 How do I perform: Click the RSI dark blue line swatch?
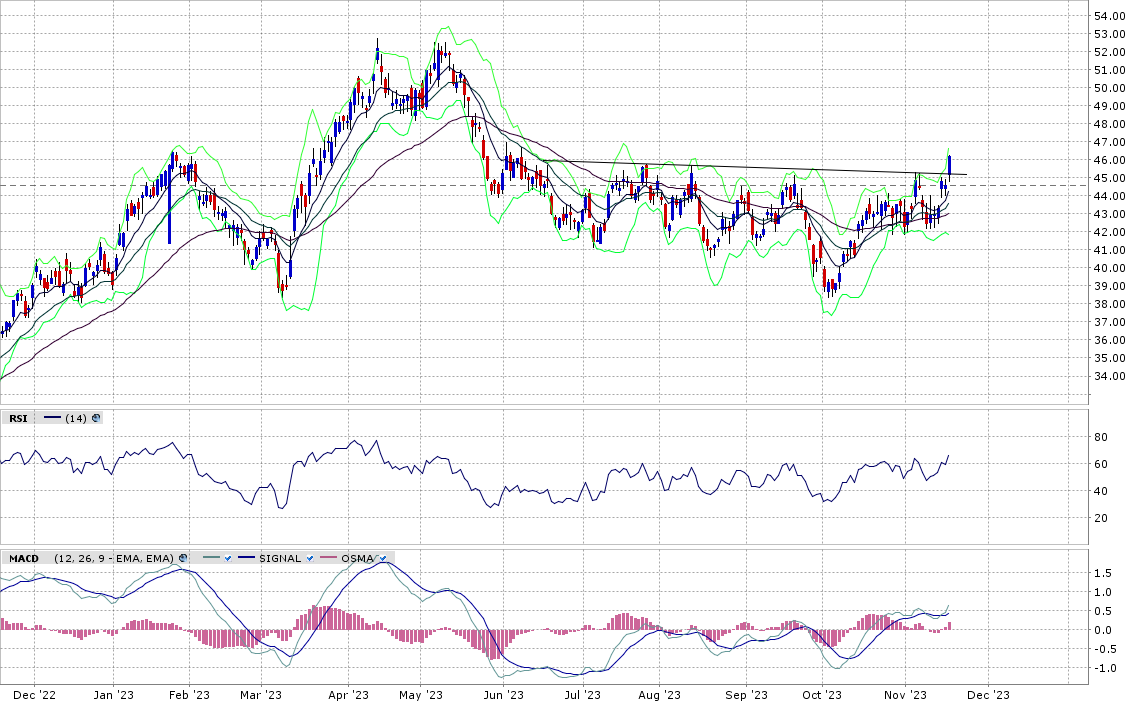tap(52, 418)
